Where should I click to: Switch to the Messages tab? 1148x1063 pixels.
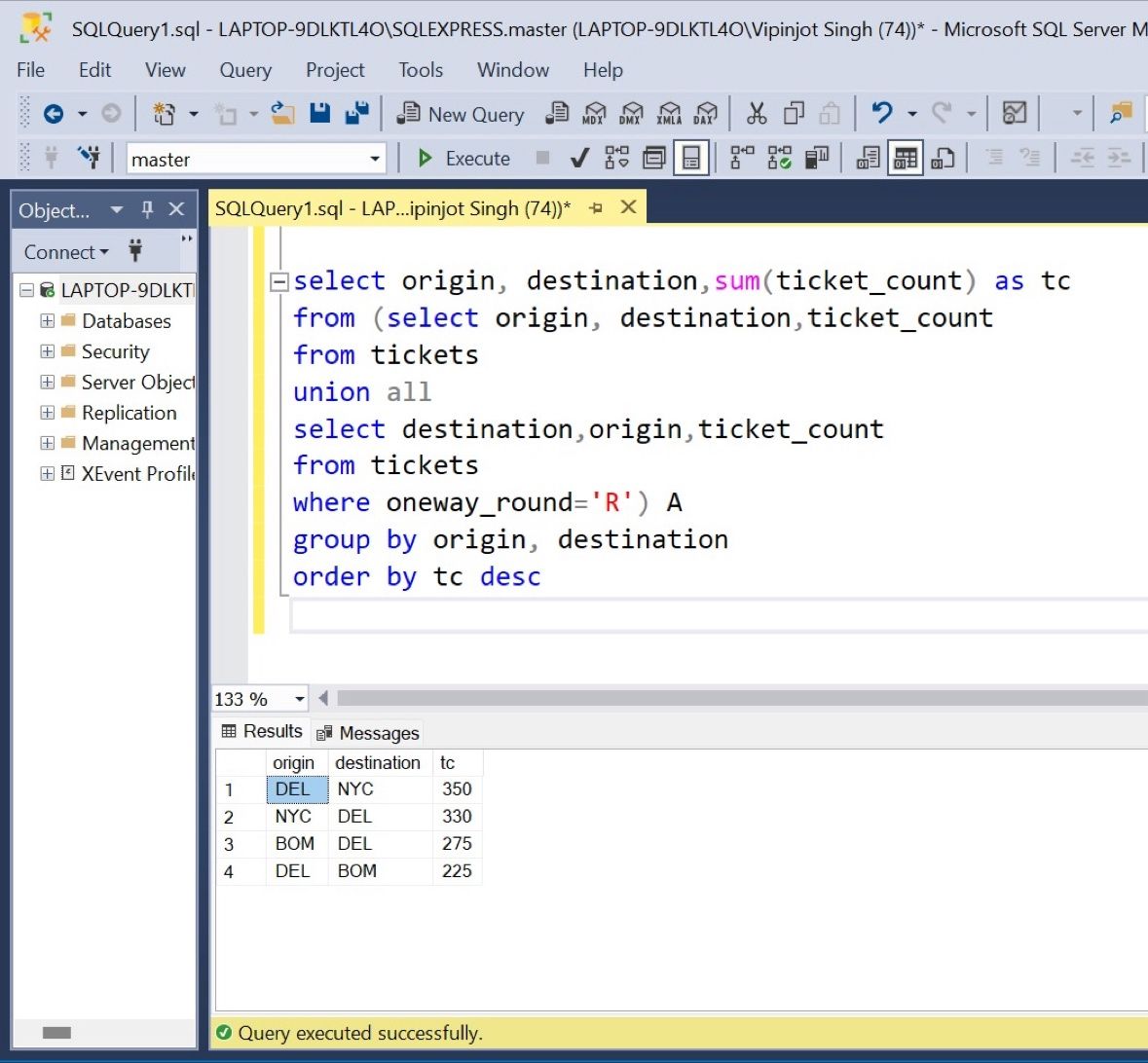click(368, 733)
